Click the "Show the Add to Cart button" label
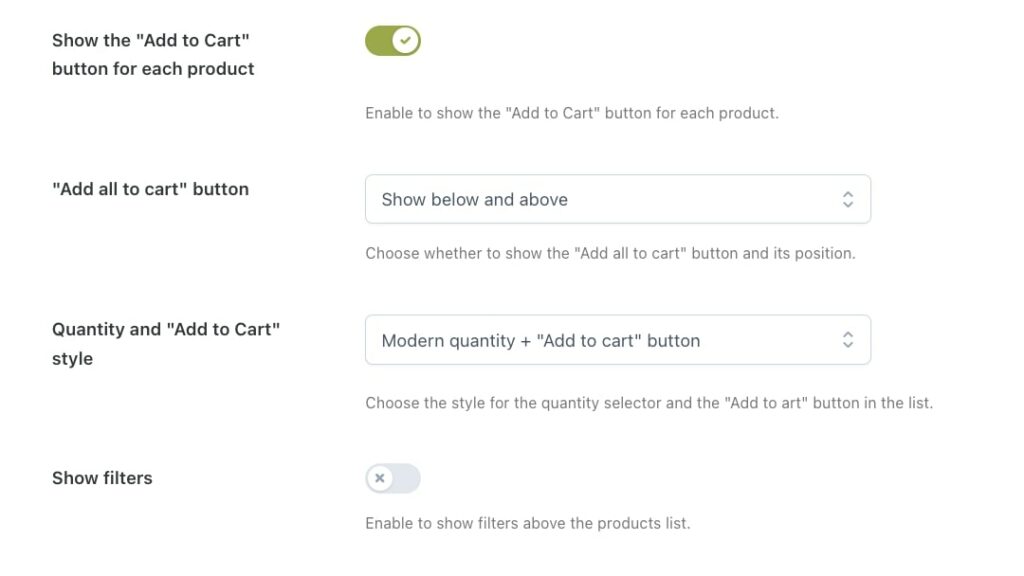 [153, 54]
